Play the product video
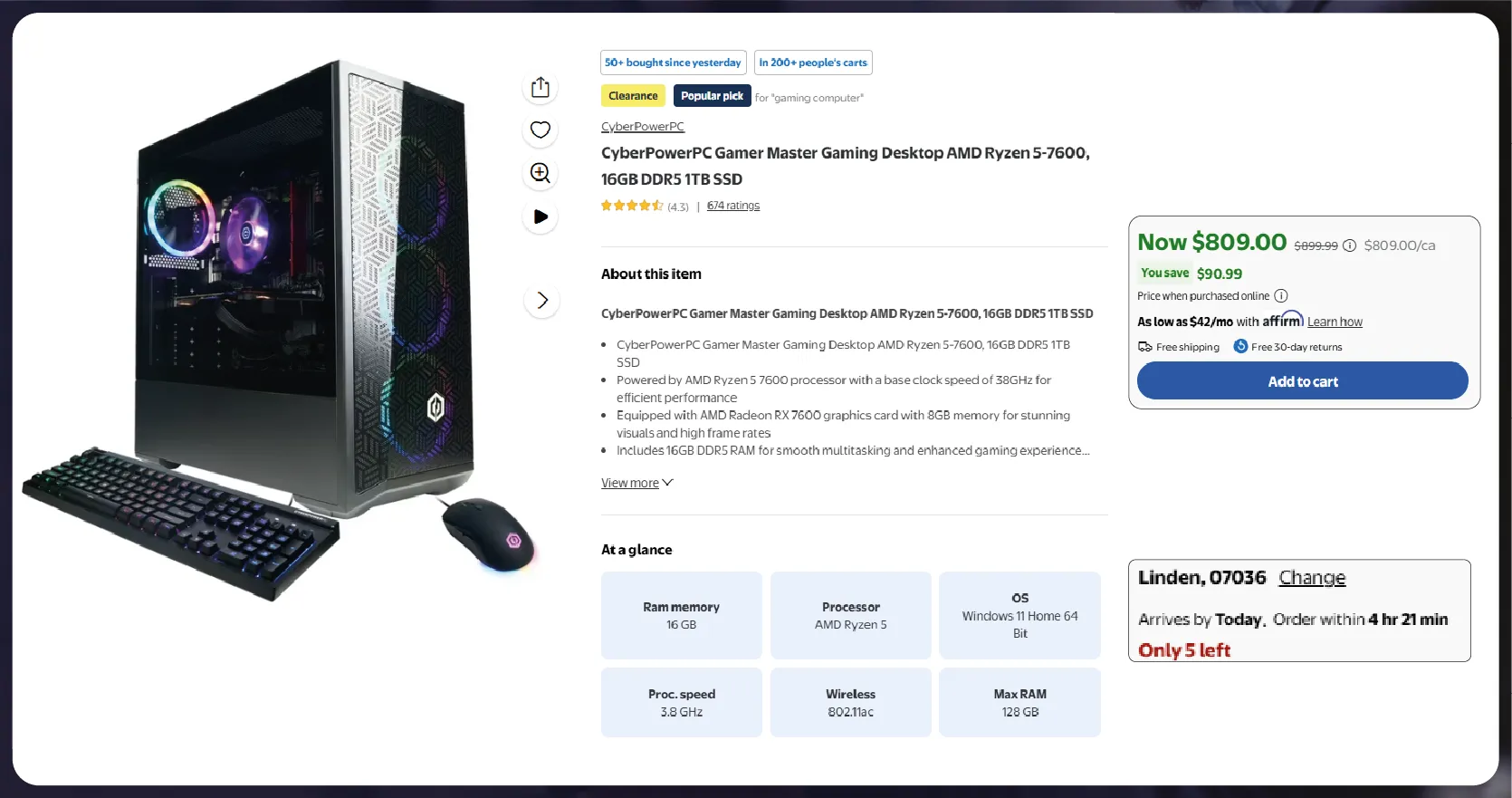Screen dimensions: 1512x798 [541, 216]
